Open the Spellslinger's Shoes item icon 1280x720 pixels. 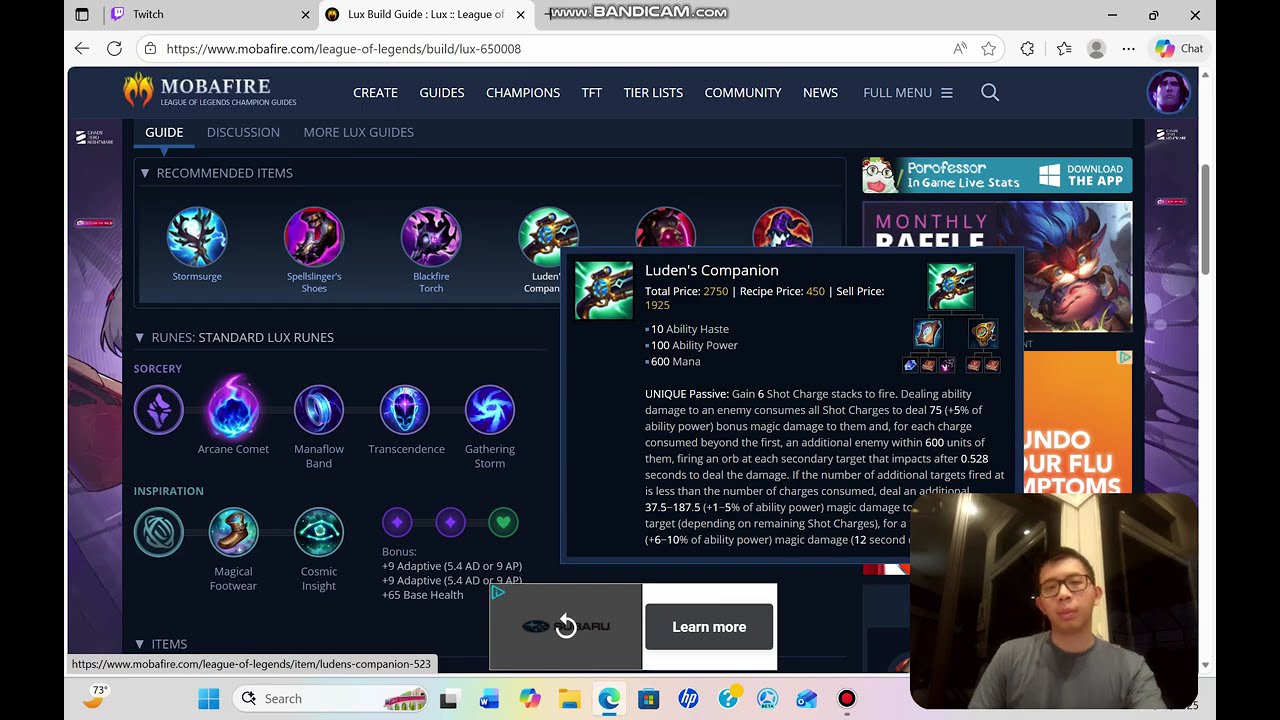coord(314,237)
